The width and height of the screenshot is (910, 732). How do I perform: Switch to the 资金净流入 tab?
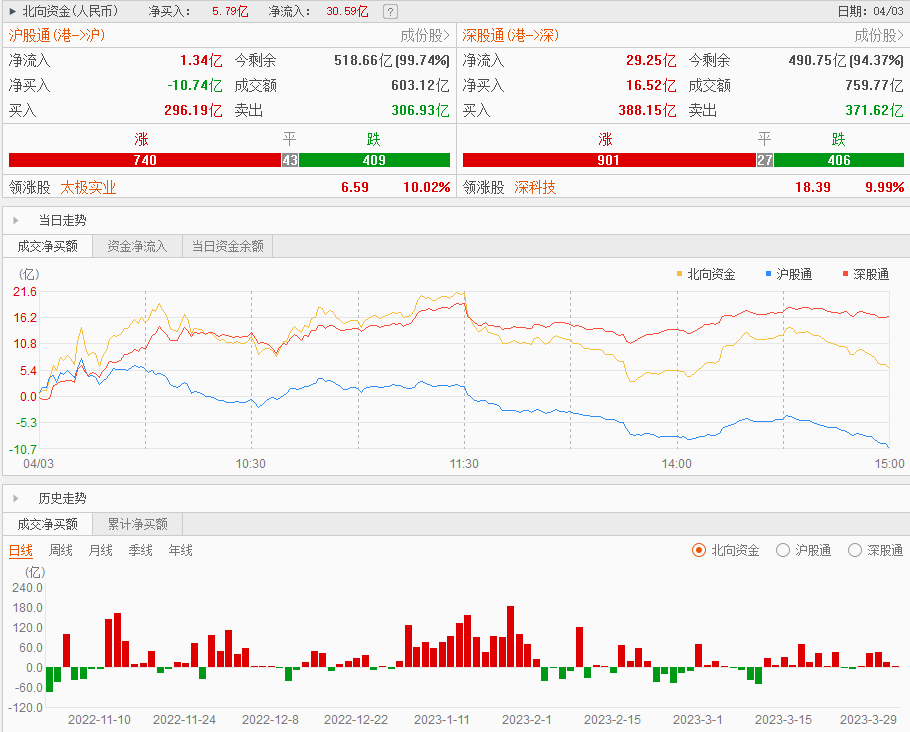pyautogui.click(x=137, y=246)
